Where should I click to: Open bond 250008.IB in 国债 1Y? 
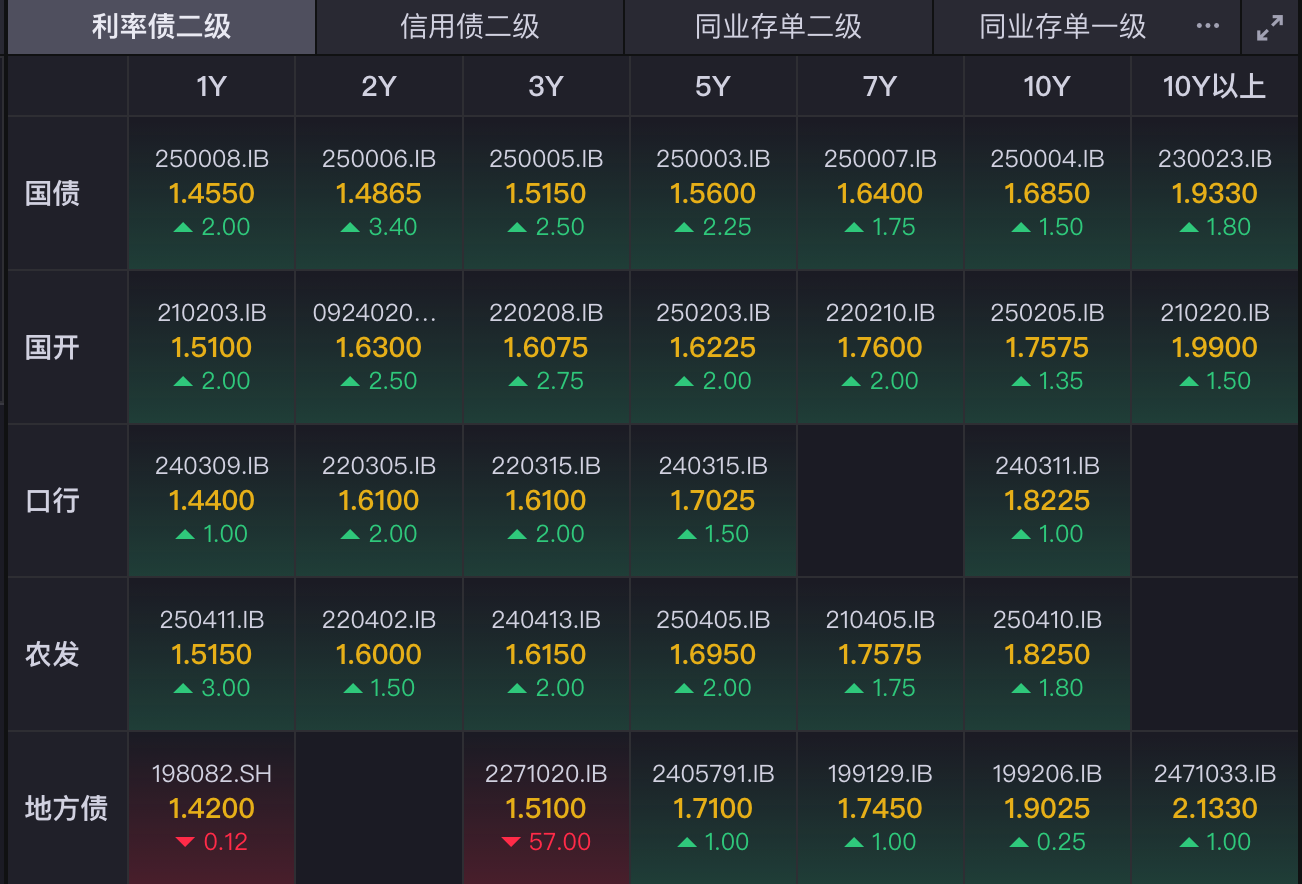pyautogui.click(x=212, y=193)
